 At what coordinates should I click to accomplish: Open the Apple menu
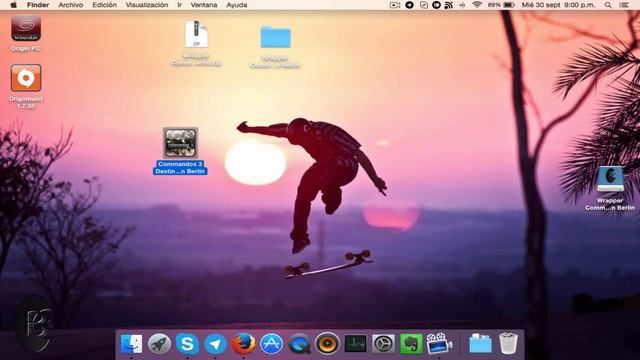[13, 5]
